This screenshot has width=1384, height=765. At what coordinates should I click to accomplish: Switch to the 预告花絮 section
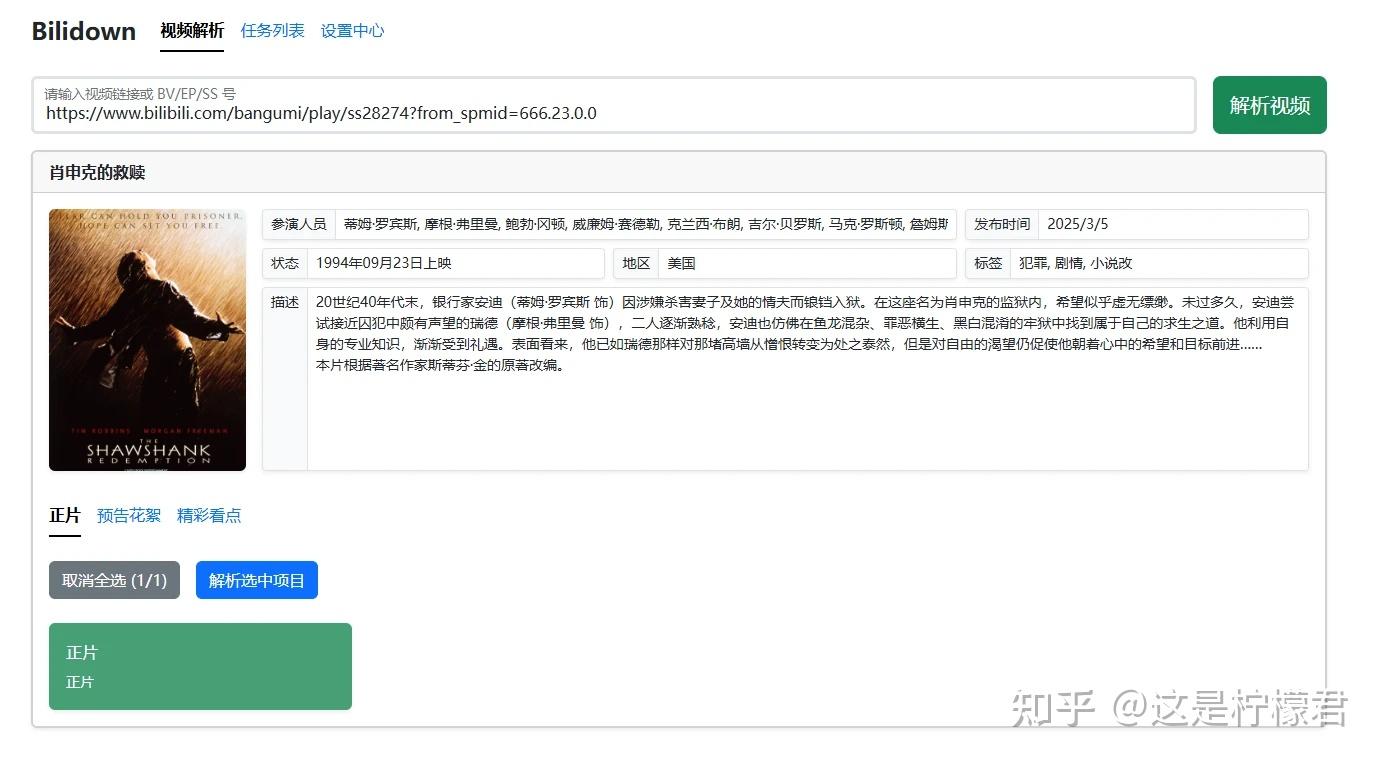click(x=128, y=515)
